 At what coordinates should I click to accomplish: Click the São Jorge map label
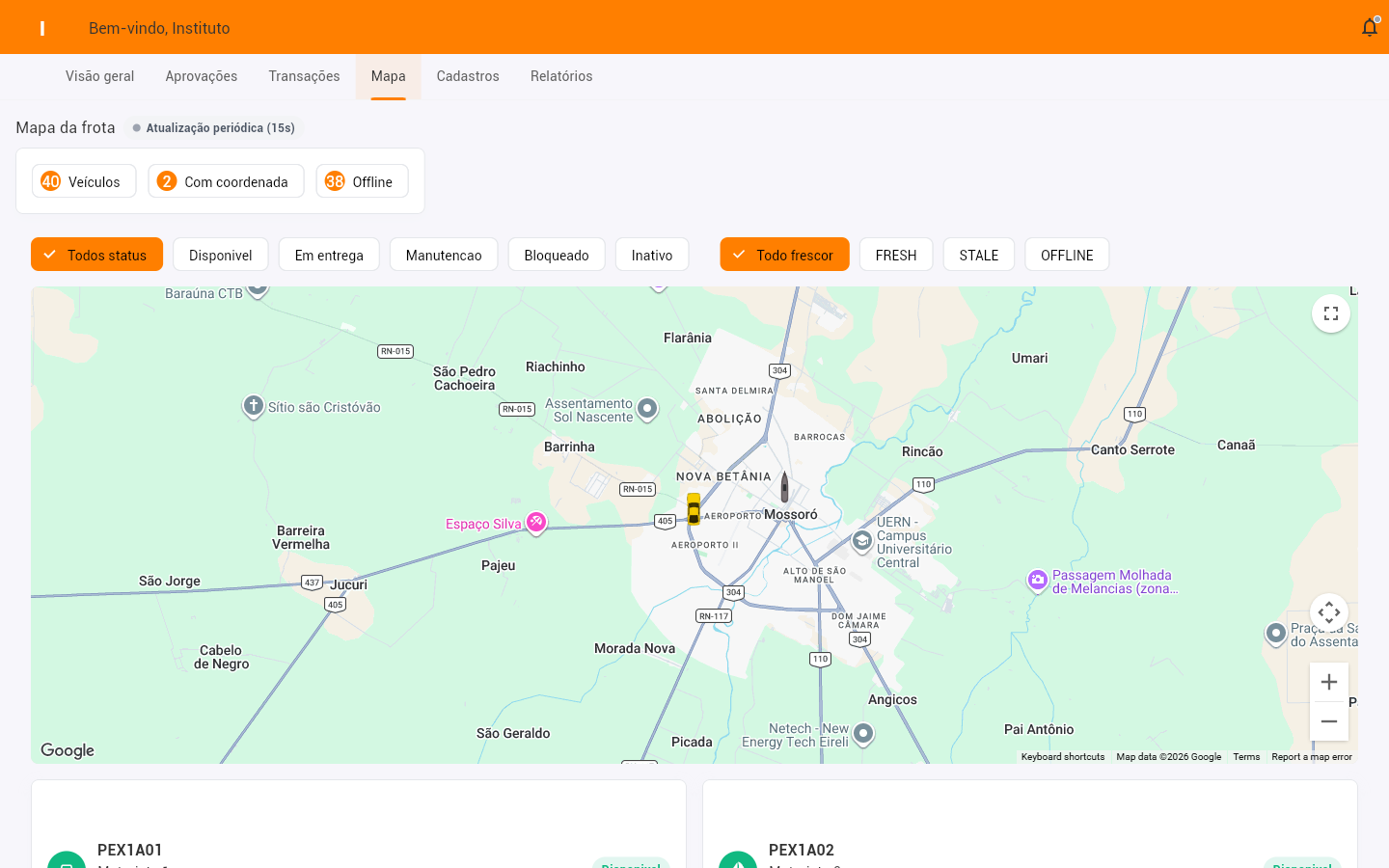click(x=170, y=581)
